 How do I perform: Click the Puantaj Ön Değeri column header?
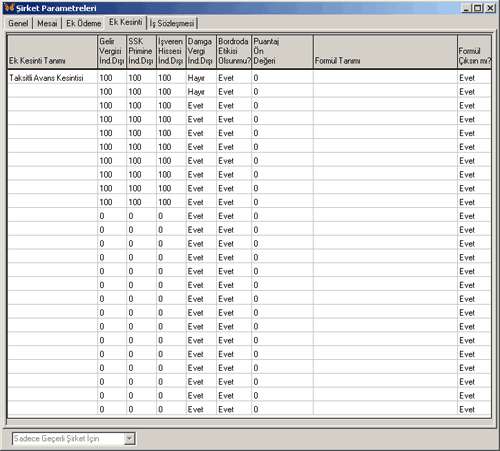tap(282, 52)
